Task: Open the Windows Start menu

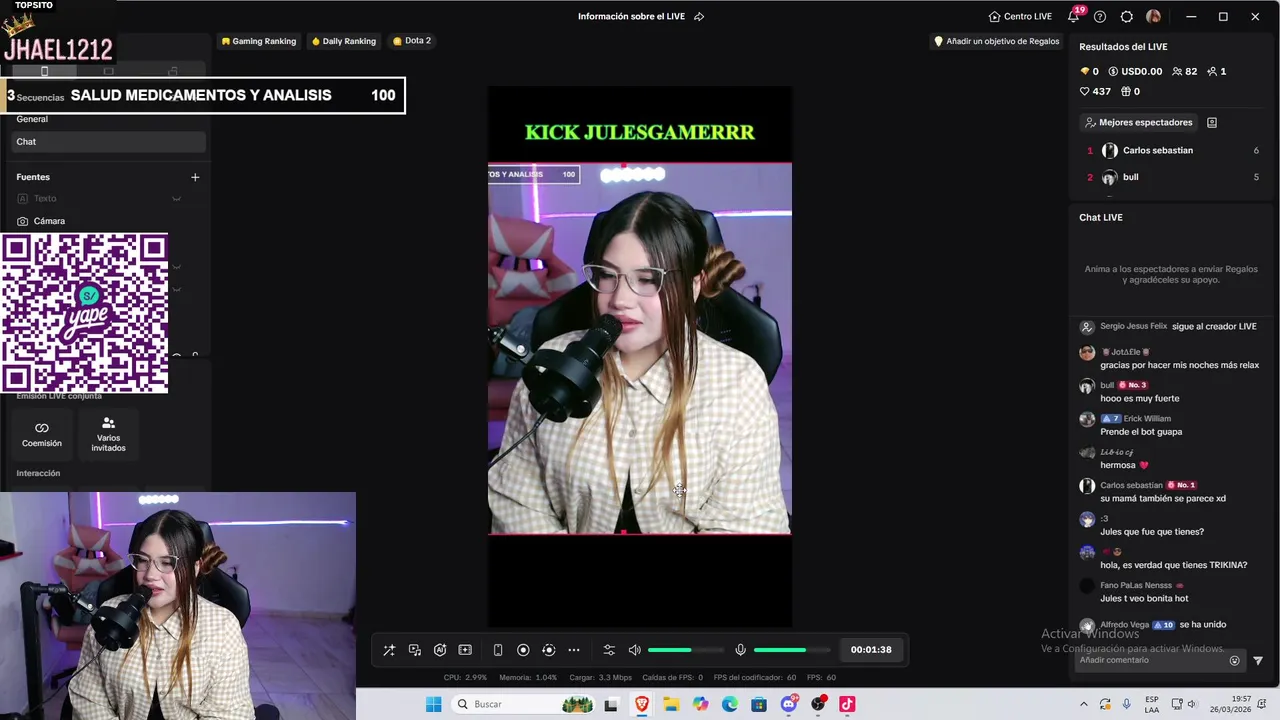Action: (433, 704)
